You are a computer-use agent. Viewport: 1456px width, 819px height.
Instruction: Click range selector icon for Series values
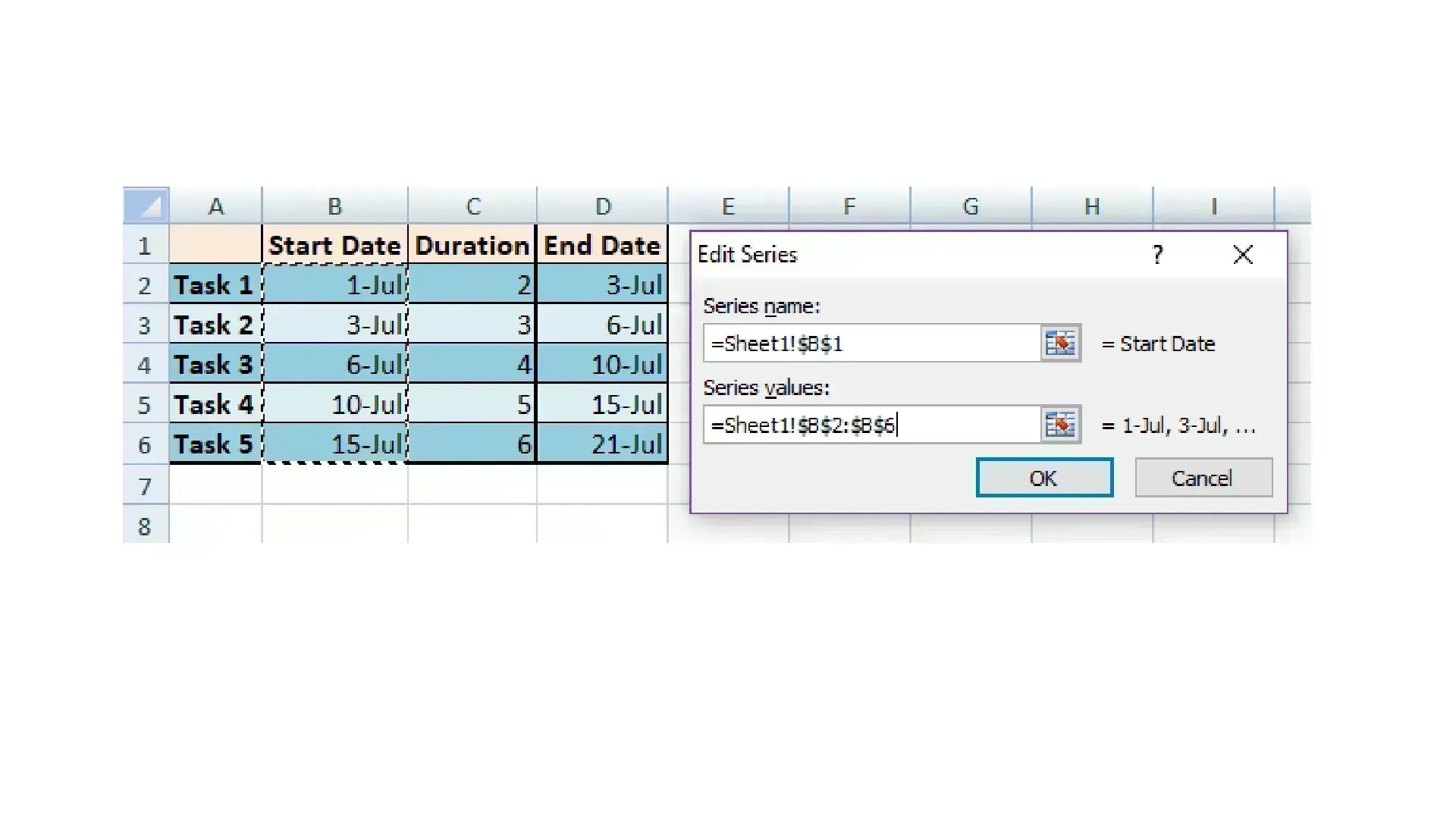coord(1060,425)
